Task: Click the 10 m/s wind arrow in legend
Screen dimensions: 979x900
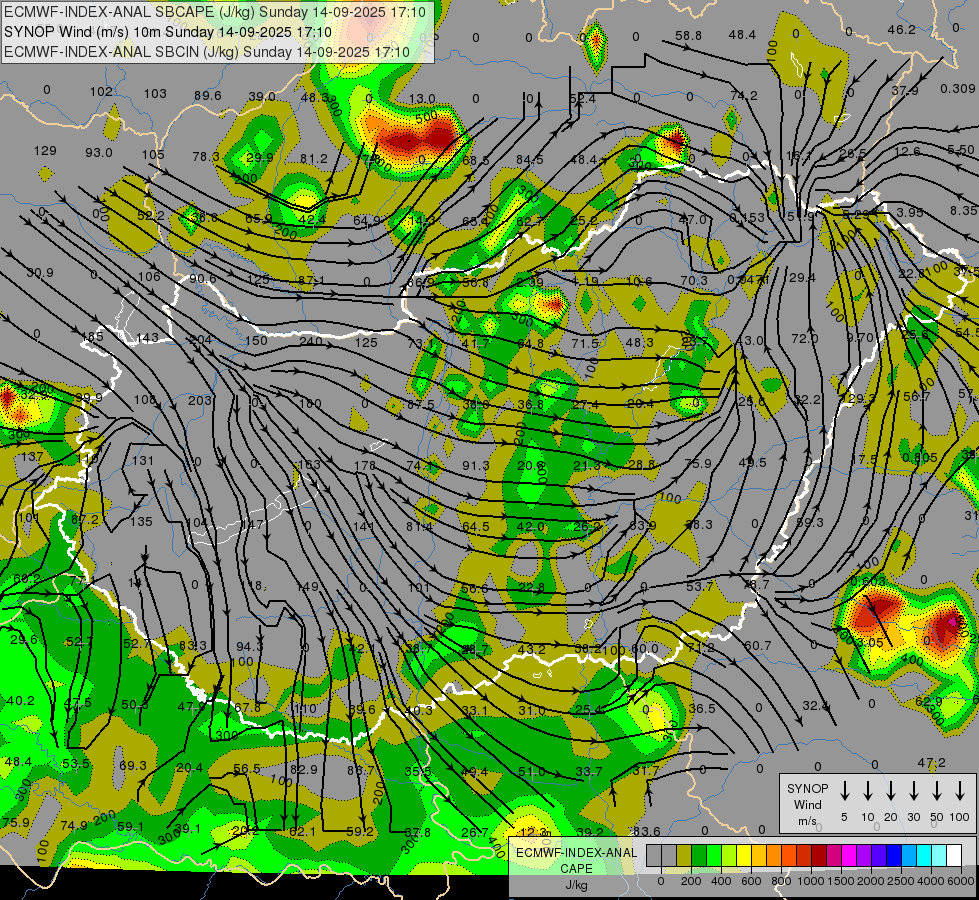Action: coord(868,791)
